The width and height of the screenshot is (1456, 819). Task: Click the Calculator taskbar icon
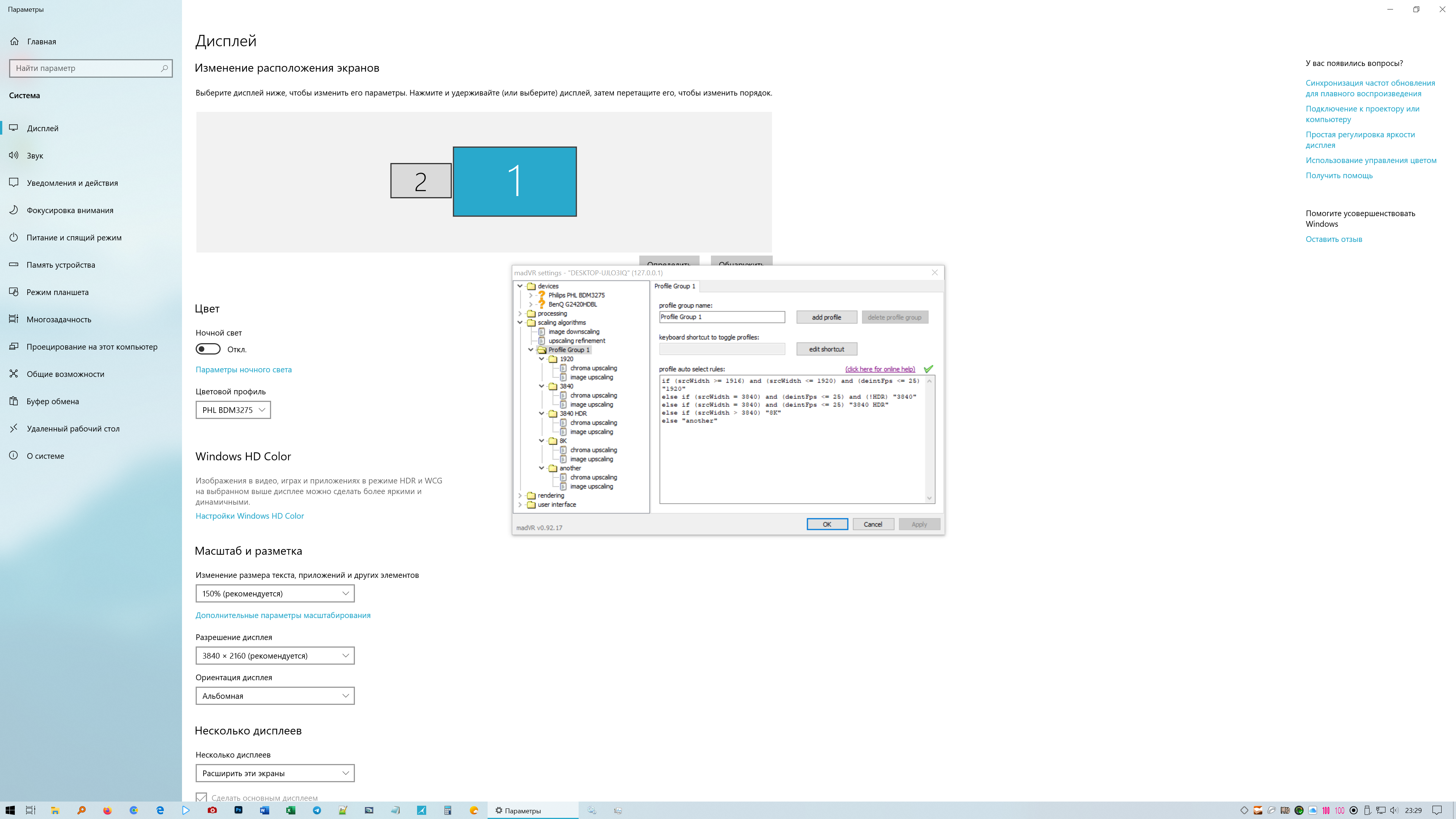(448, 810)
